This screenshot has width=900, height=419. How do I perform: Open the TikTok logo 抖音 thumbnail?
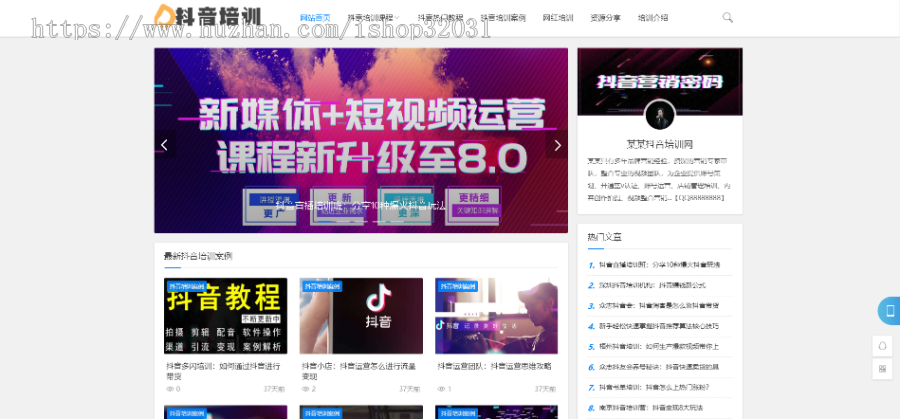coord(361,316)
